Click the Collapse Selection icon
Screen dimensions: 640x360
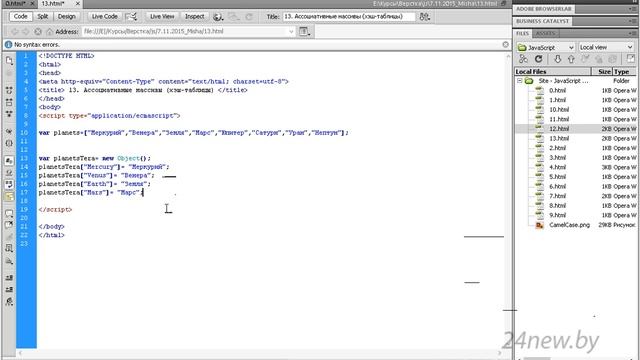(9, 102)
